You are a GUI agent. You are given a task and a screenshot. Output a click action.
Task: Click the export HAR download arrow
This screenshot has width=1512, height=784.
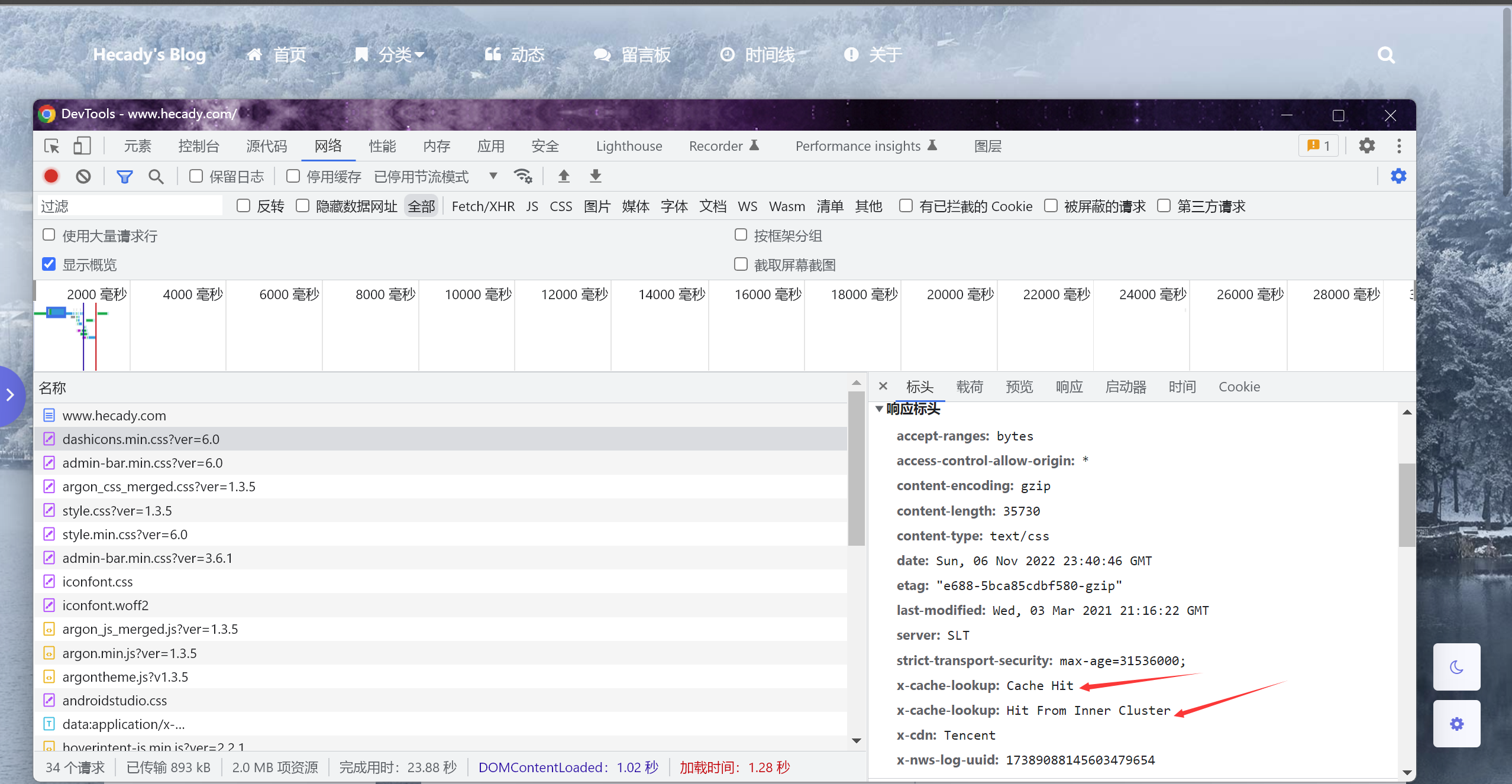pyautogui.click(x=596, y=176)
